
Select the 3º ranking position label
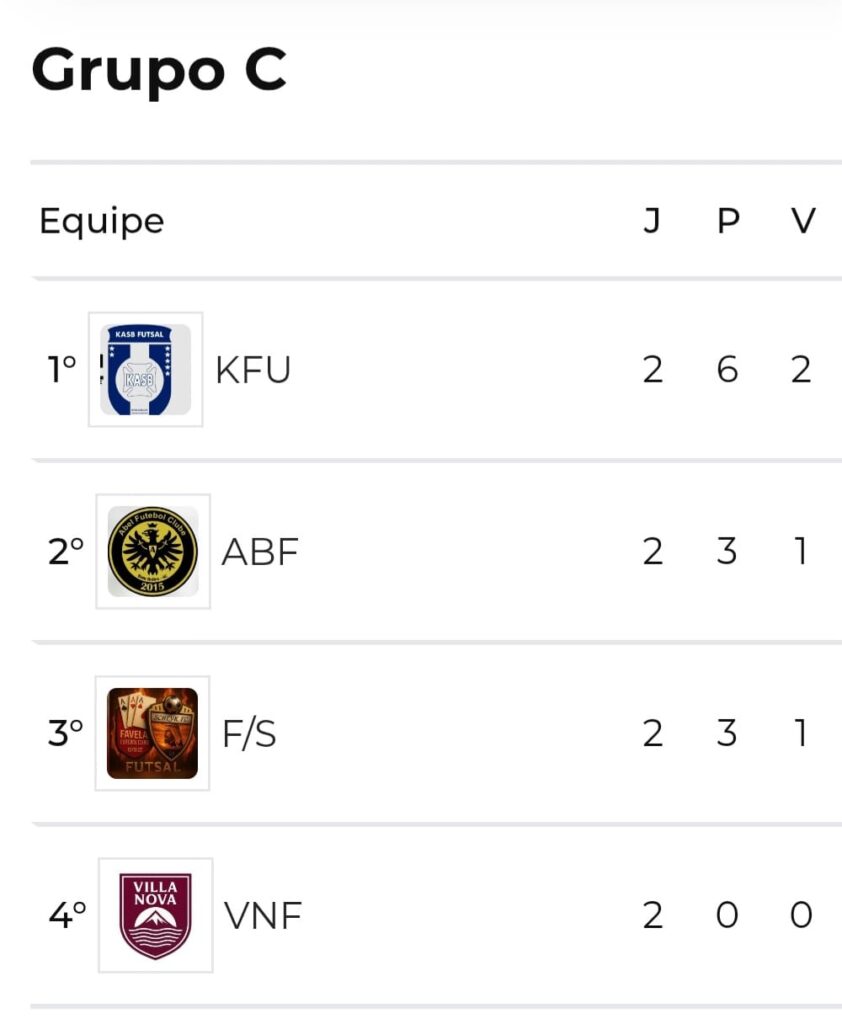[x=66, y=733]
